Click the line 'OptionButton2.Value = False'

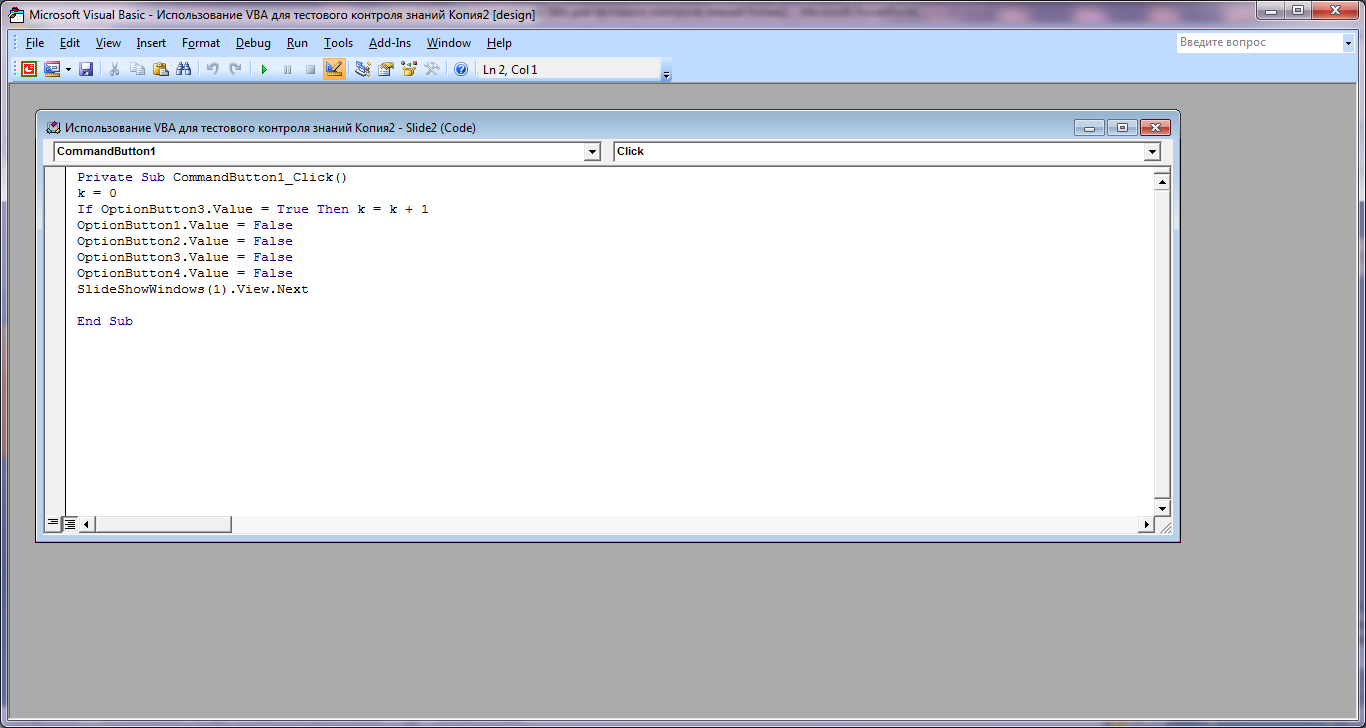[x=185, y=241]
